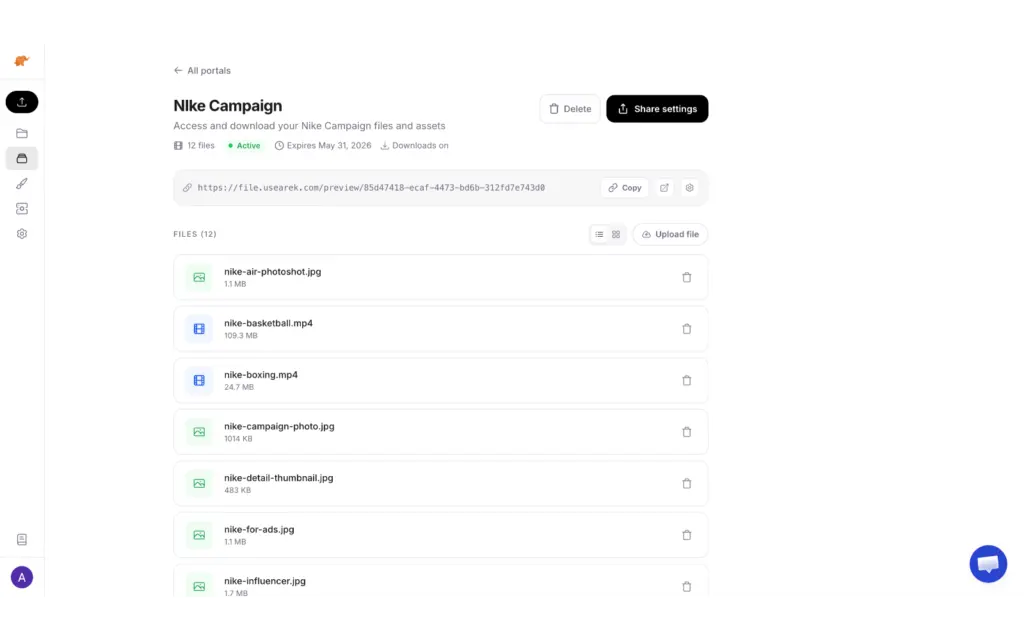
Task: Click image icon of nike-campaign-photo.jpg
Action: pos(199,432)
